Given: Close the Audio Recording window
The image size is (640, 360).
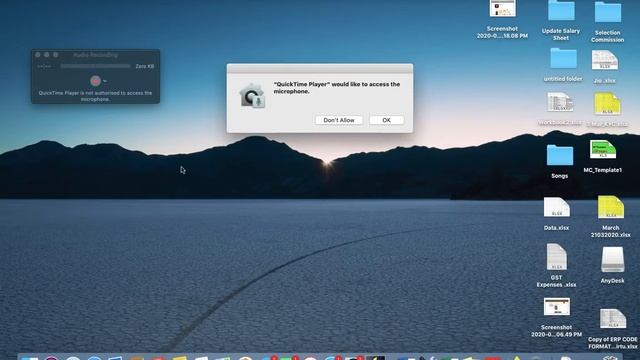Looking at the screenshot, I should click(38, 55).
